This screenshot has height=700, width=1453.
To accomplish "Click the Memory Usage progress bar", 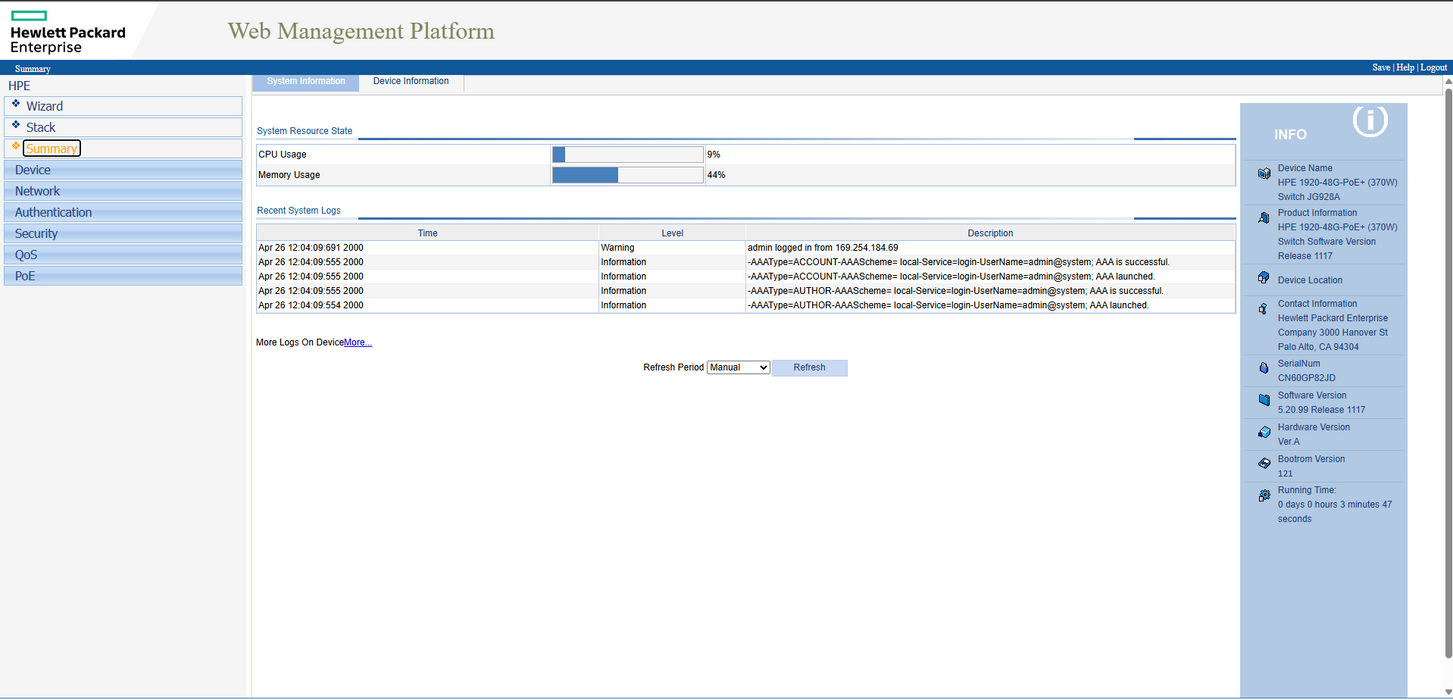I will (627, 175).
